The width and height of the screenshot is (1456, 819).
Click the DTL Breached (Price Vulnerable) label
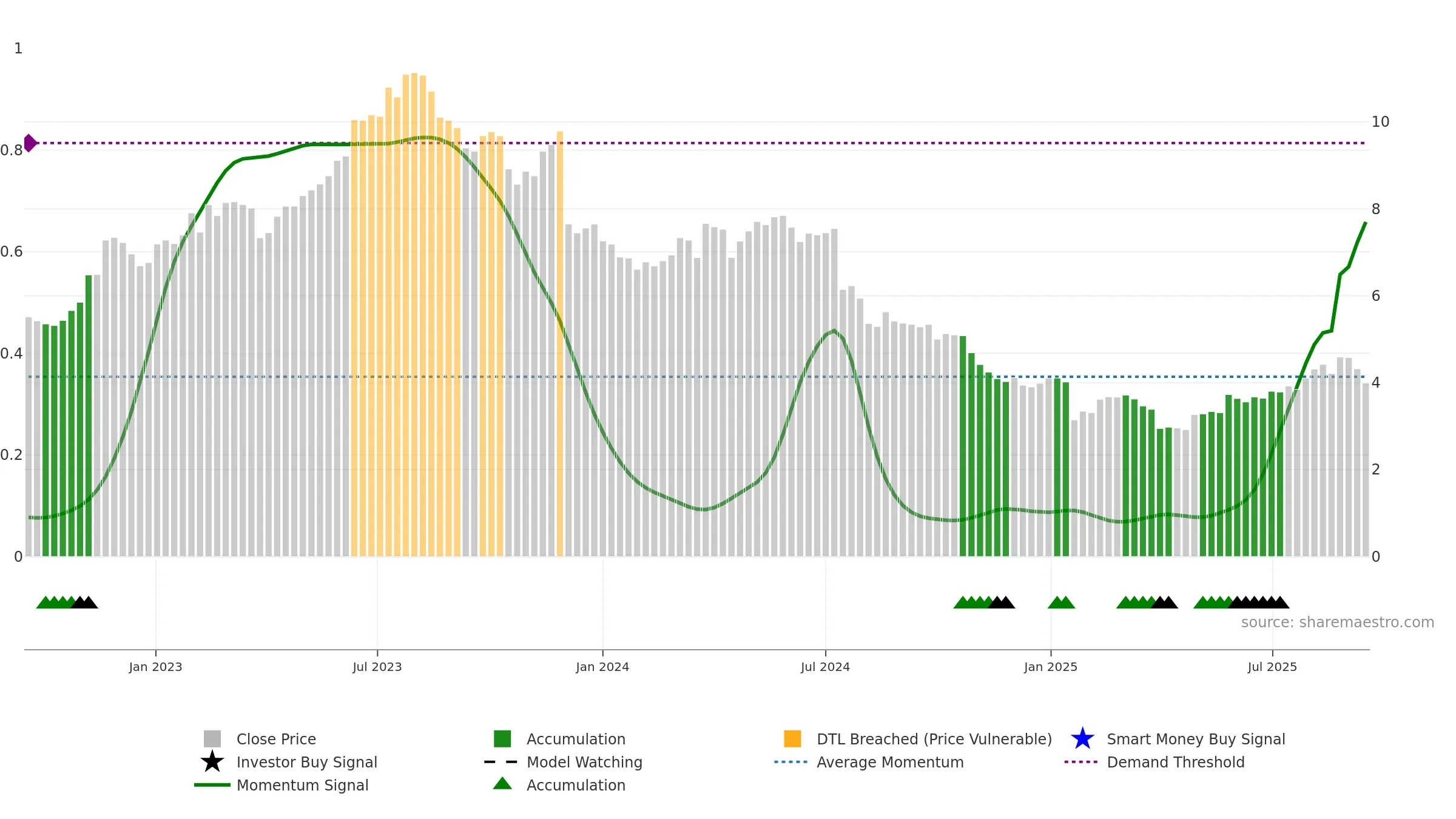tap(934, 739)
